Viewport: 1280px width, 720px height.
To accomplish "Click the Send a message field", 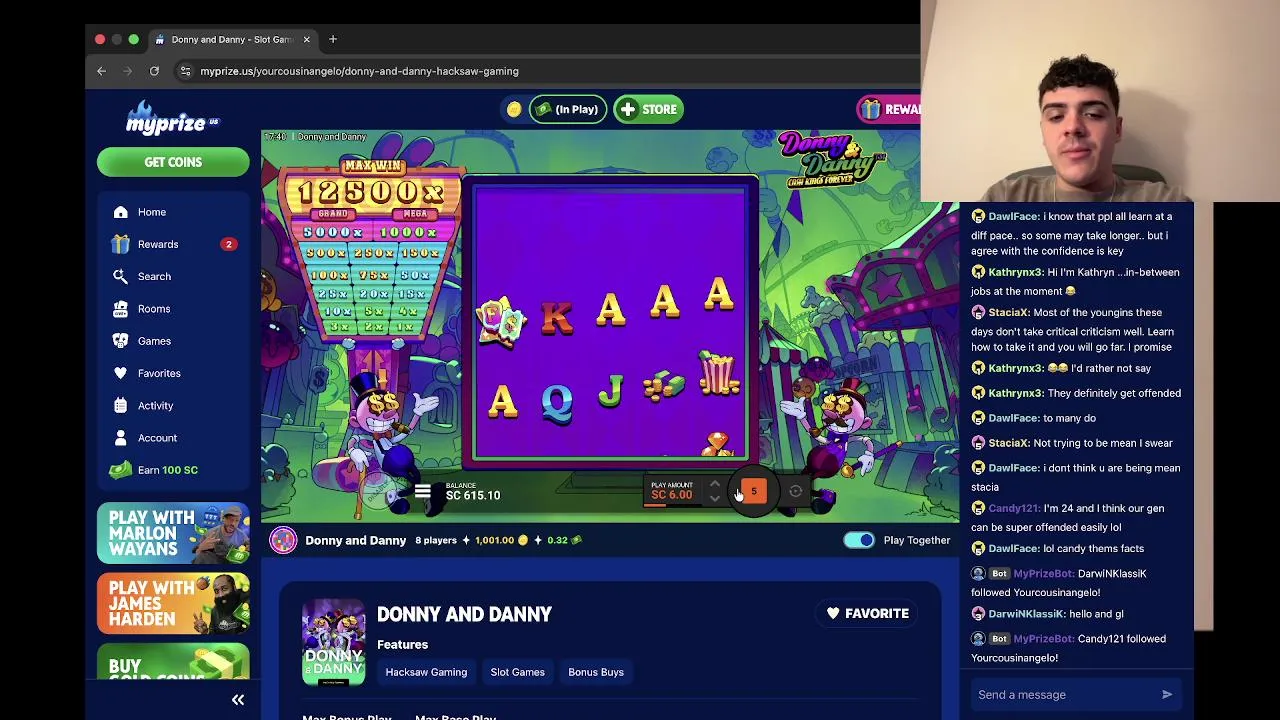I will point(1062,695).
